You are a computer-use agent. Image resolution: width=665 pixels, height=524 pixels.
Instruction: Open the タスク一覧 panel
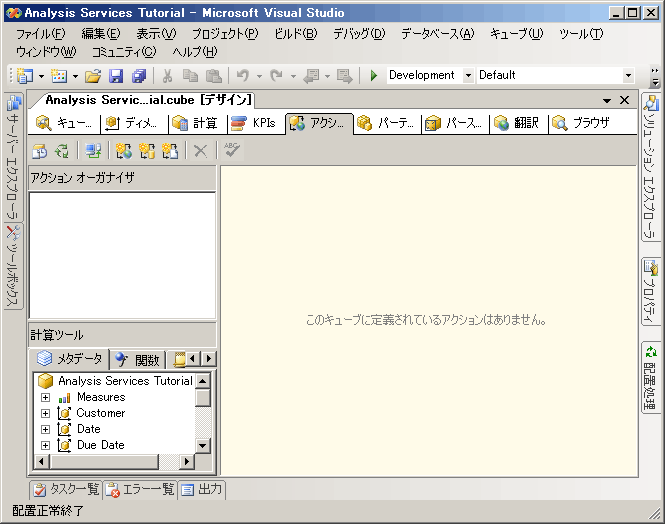pos(66,490)
